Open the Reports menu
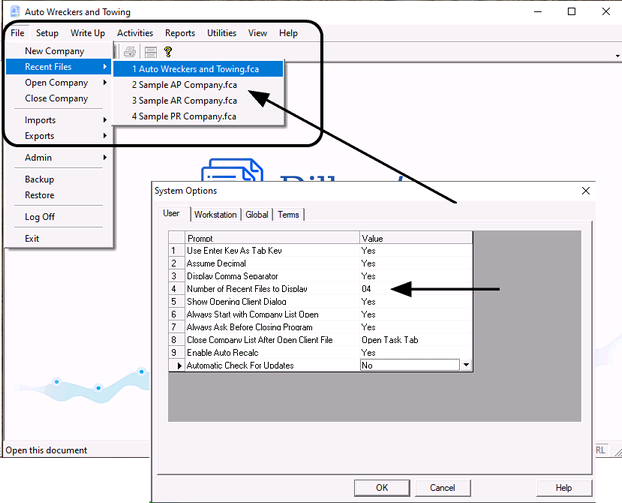The image size is (622, 503). click(180, 33)
